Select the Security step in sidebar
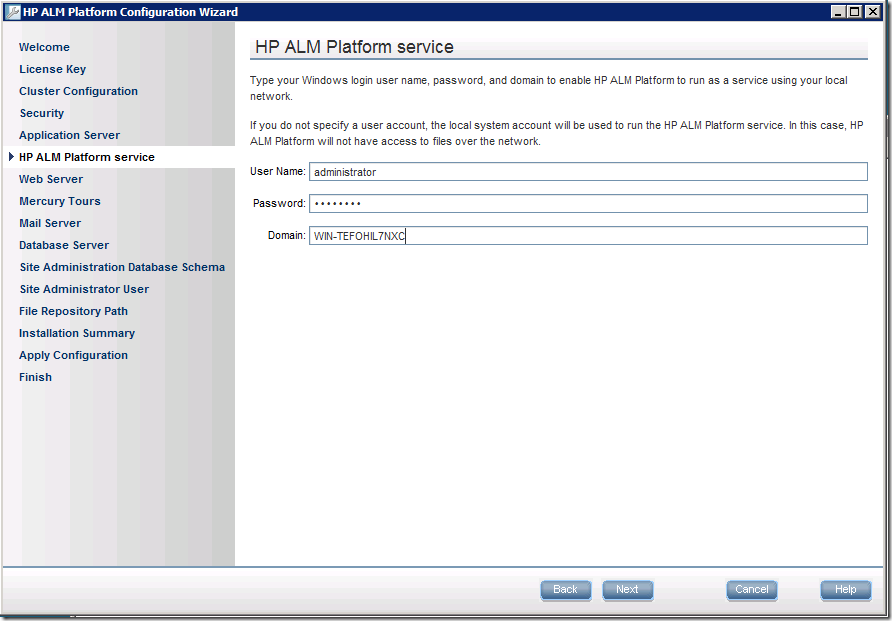892x621 pixels. (x=42, y=113)
